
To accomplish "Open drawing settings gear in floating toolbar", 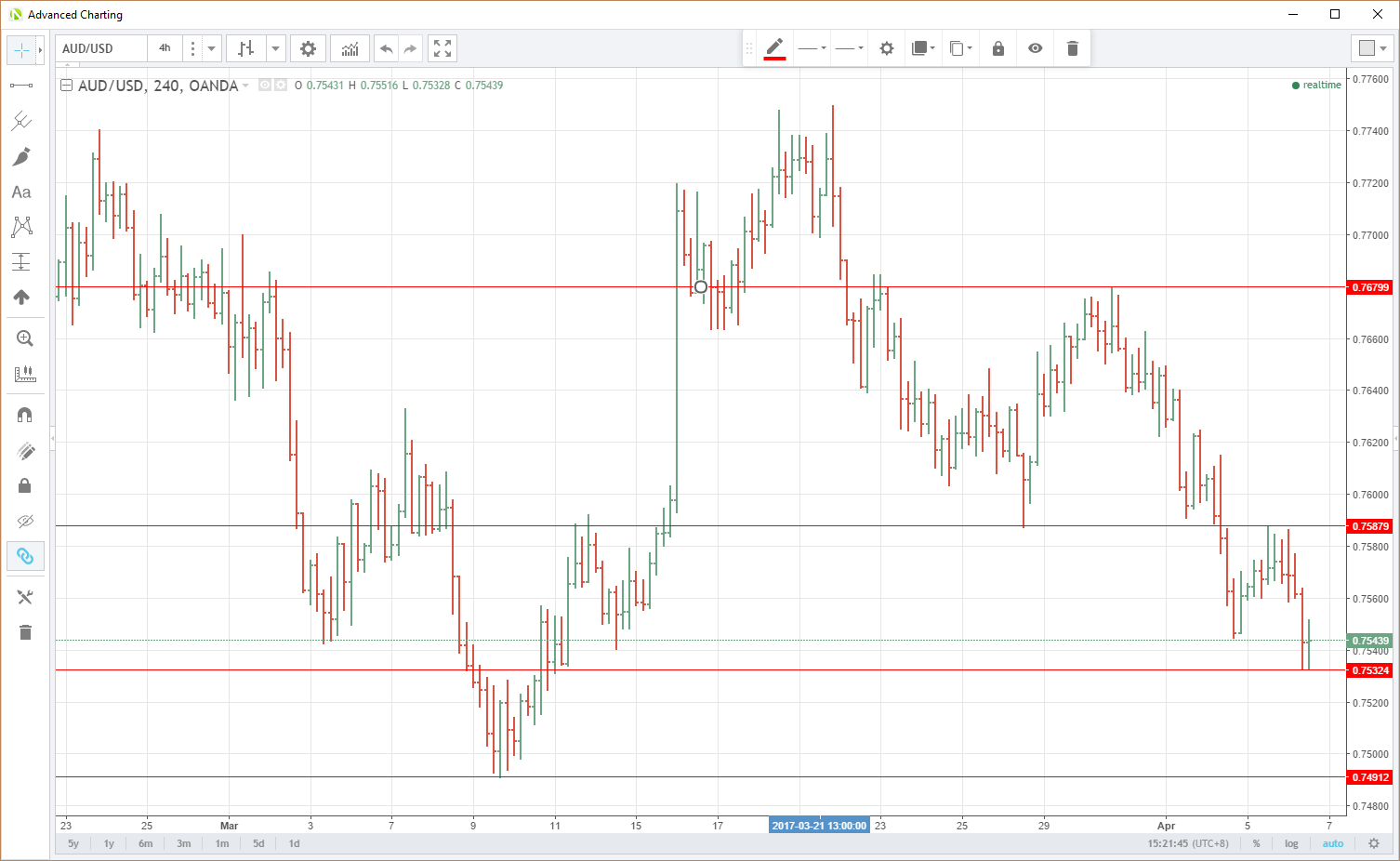I will pos(887,48).
